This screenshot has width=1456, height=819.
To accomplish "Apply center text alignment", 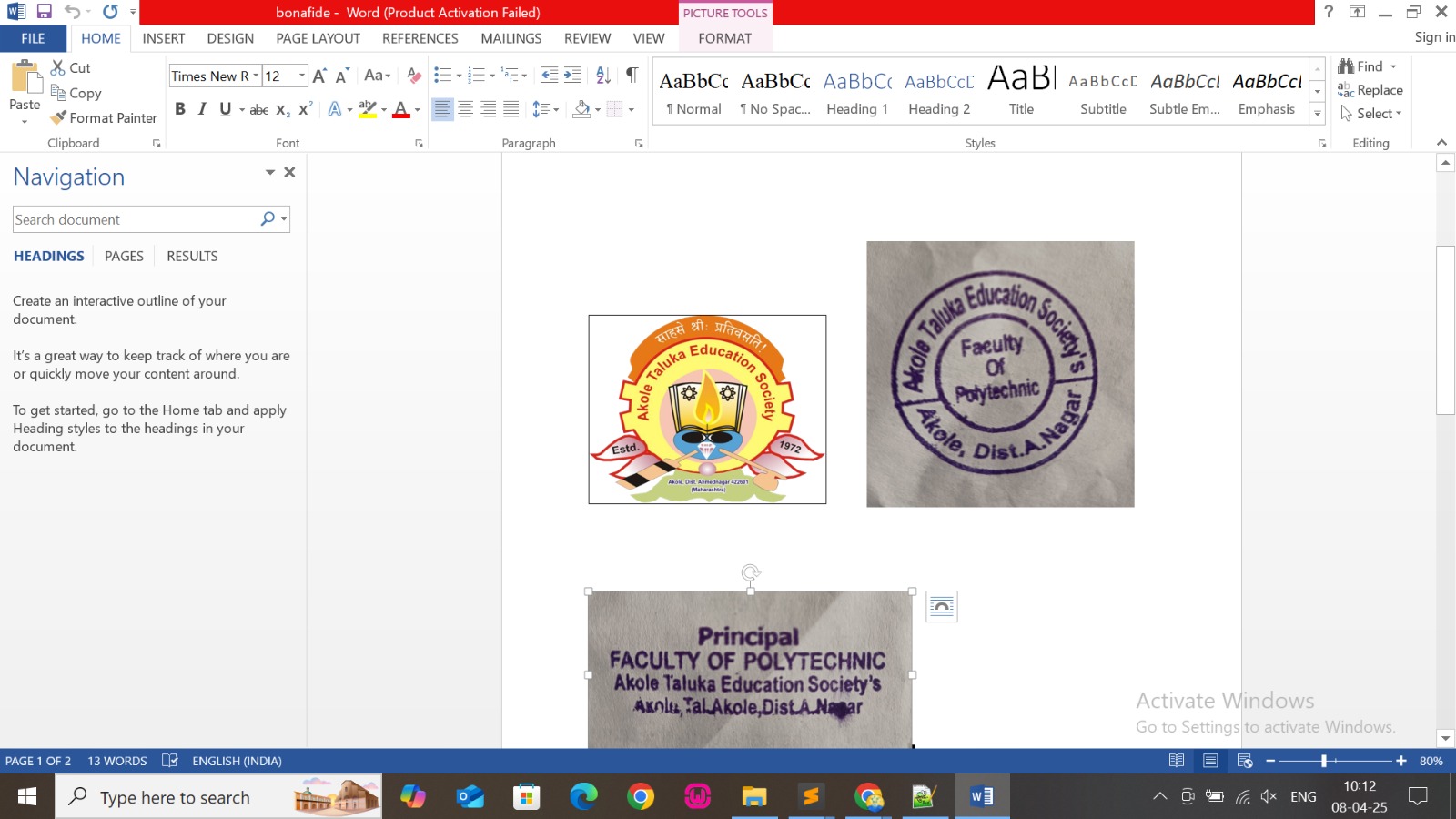I will [467, 109].
